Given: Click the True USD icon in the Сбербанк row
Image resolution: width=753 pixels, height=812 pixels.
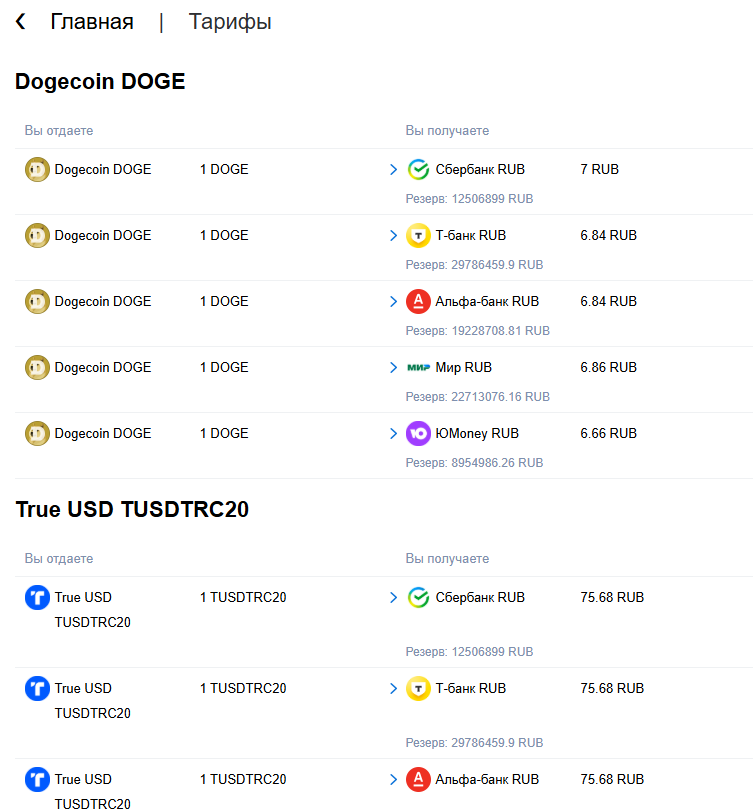Looking at the screenshot, I should [37, 598].
